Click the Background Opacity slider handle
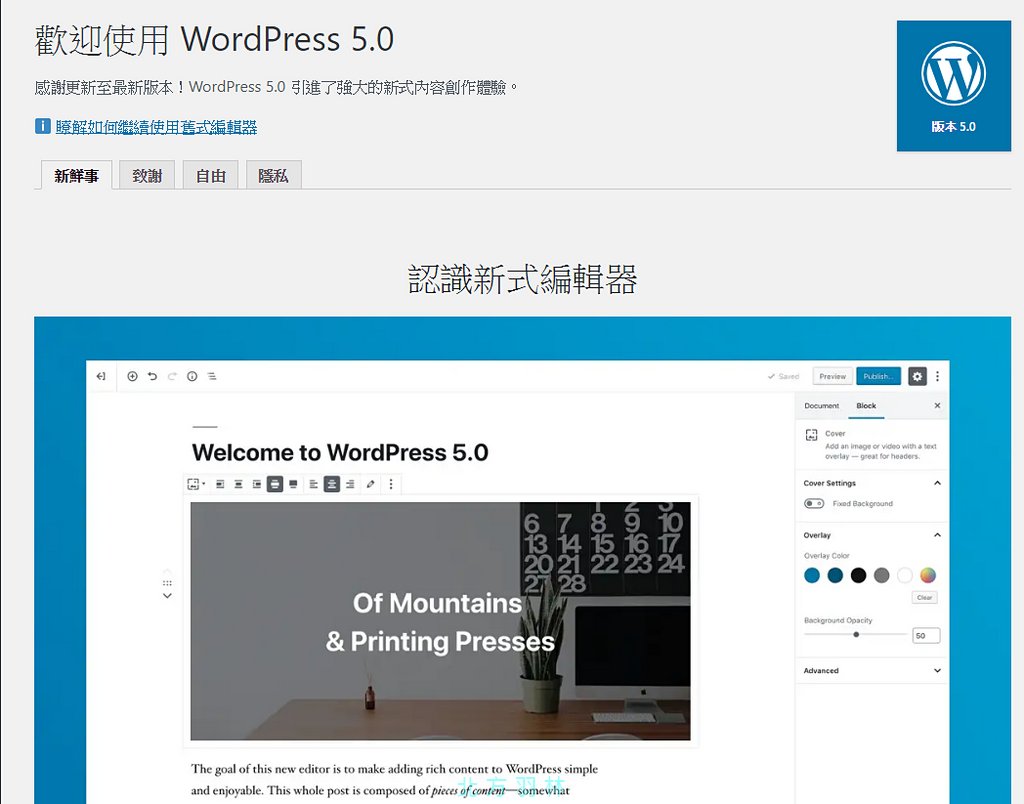Viewport: 1024px width, 804px height. [x=856, y=634]
